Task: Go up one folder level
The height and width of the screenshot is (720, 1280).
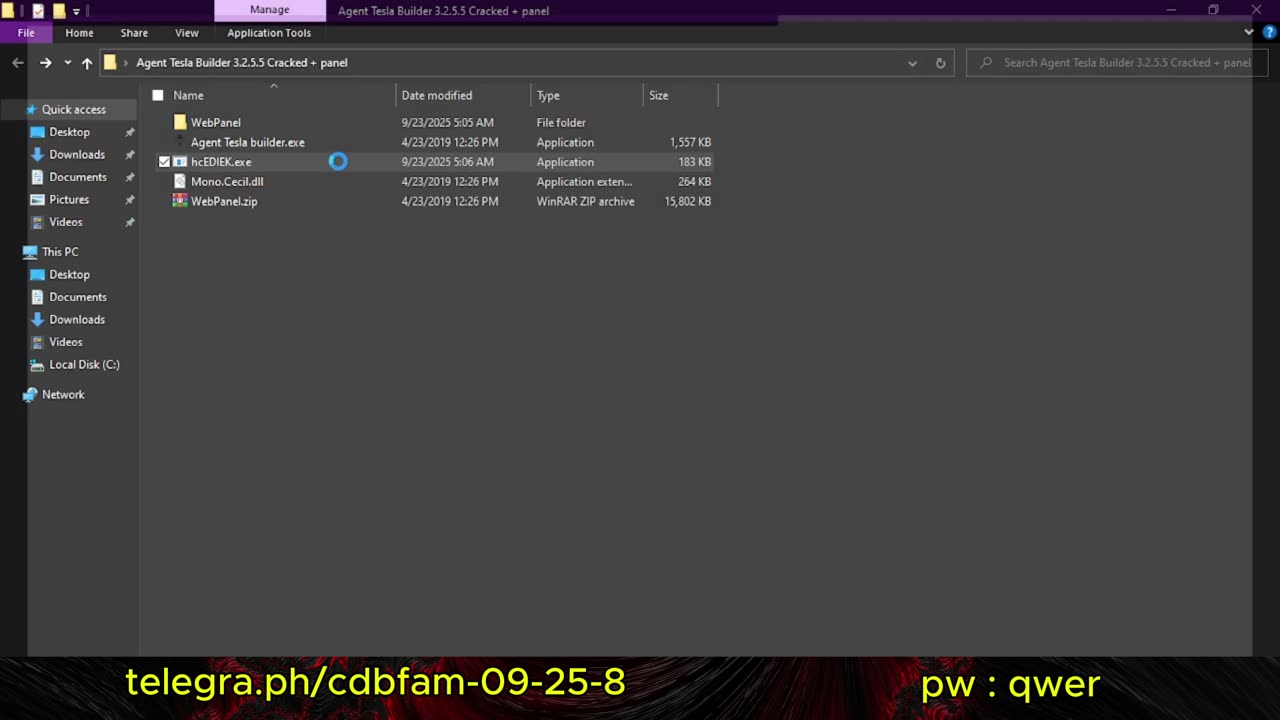Action: (x=87, y=62)
